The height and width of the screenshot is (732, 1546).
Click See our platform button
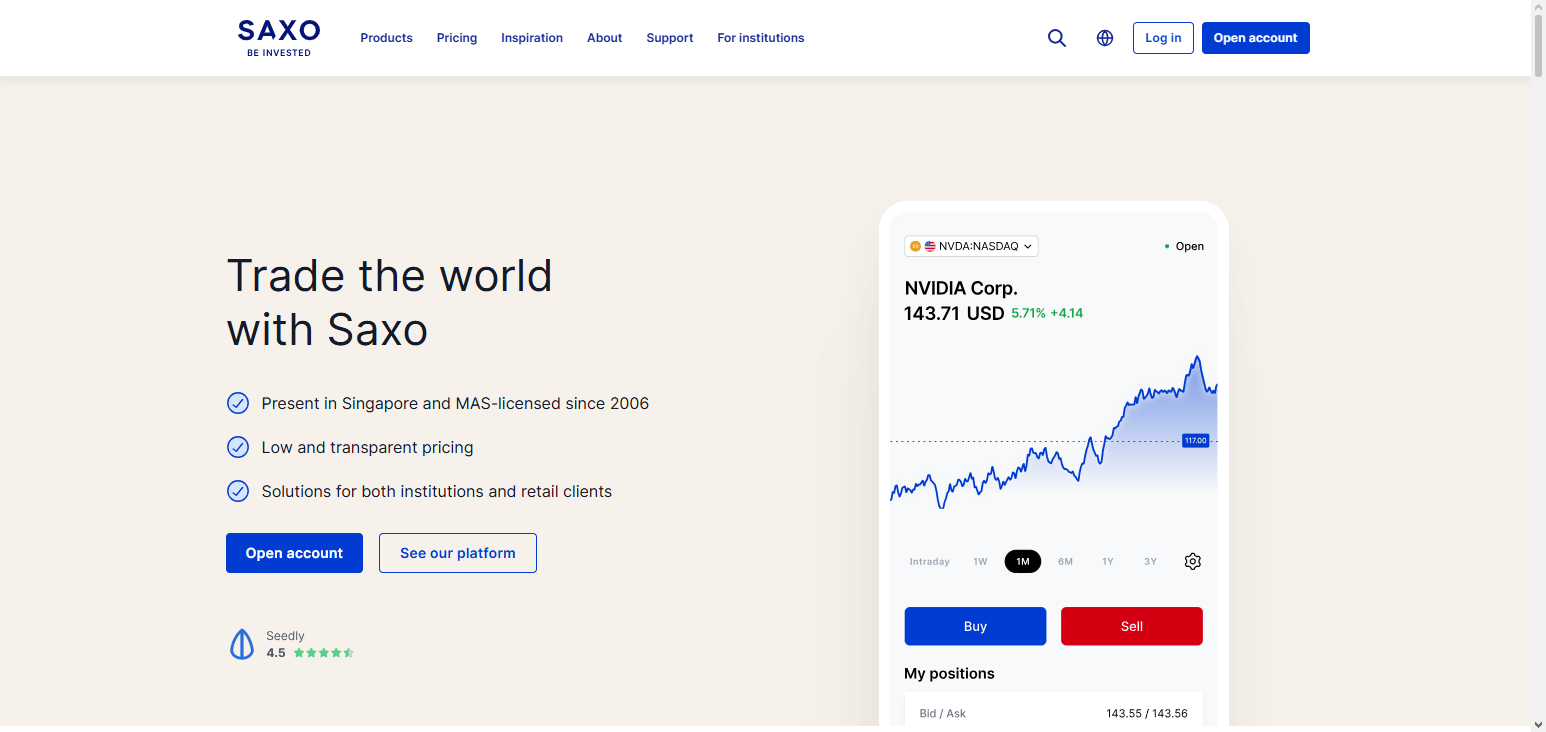[x=458, y=553]
